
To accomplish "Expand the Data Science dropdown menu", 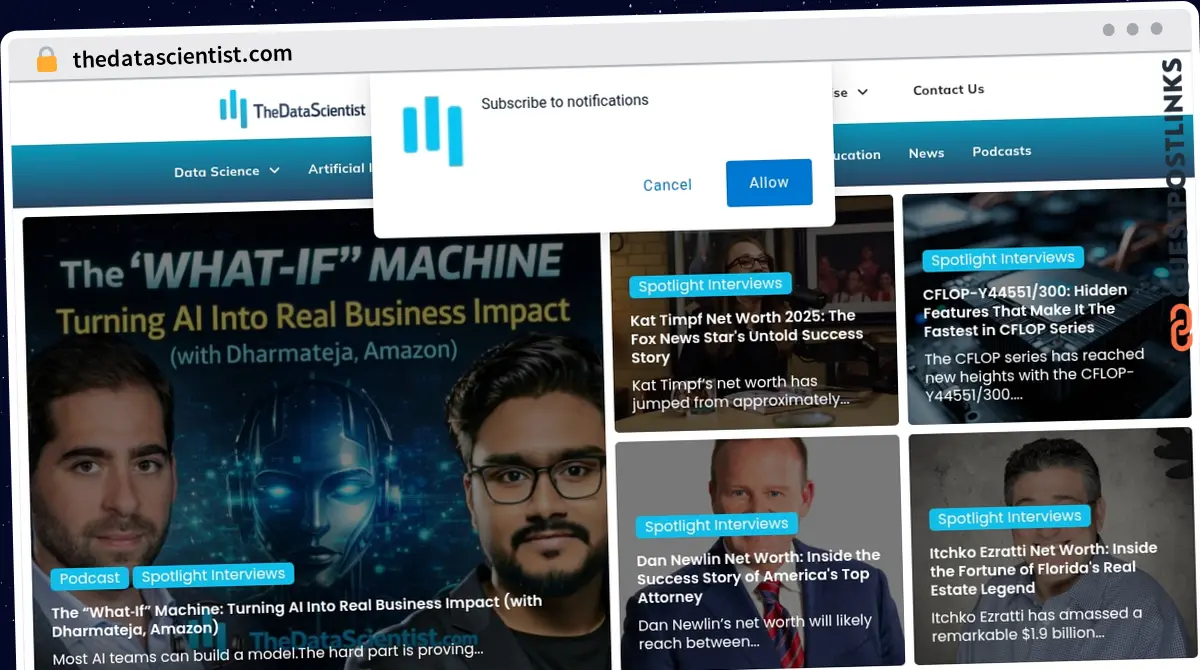I will 226,171.
